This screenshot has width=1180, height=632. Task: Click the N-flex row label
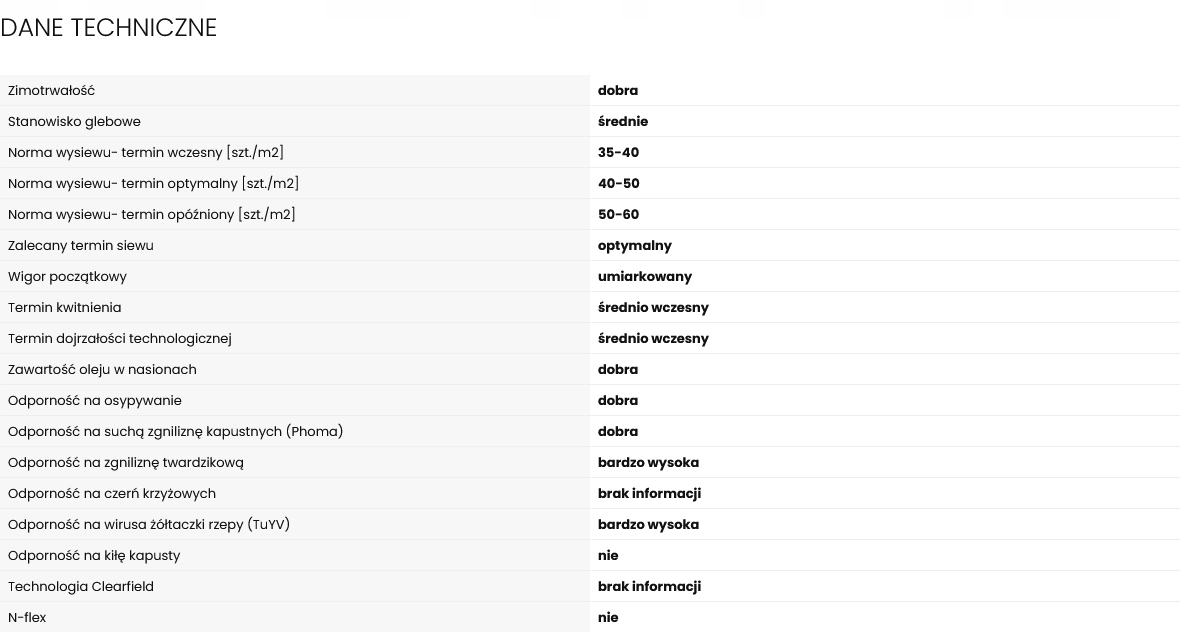click(27, 618)
